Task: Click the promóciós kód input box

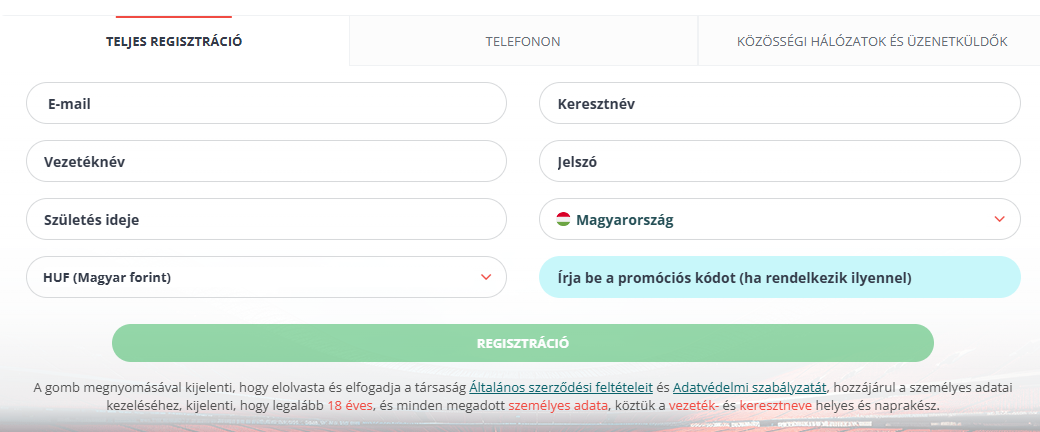Action: coord(780,277)
